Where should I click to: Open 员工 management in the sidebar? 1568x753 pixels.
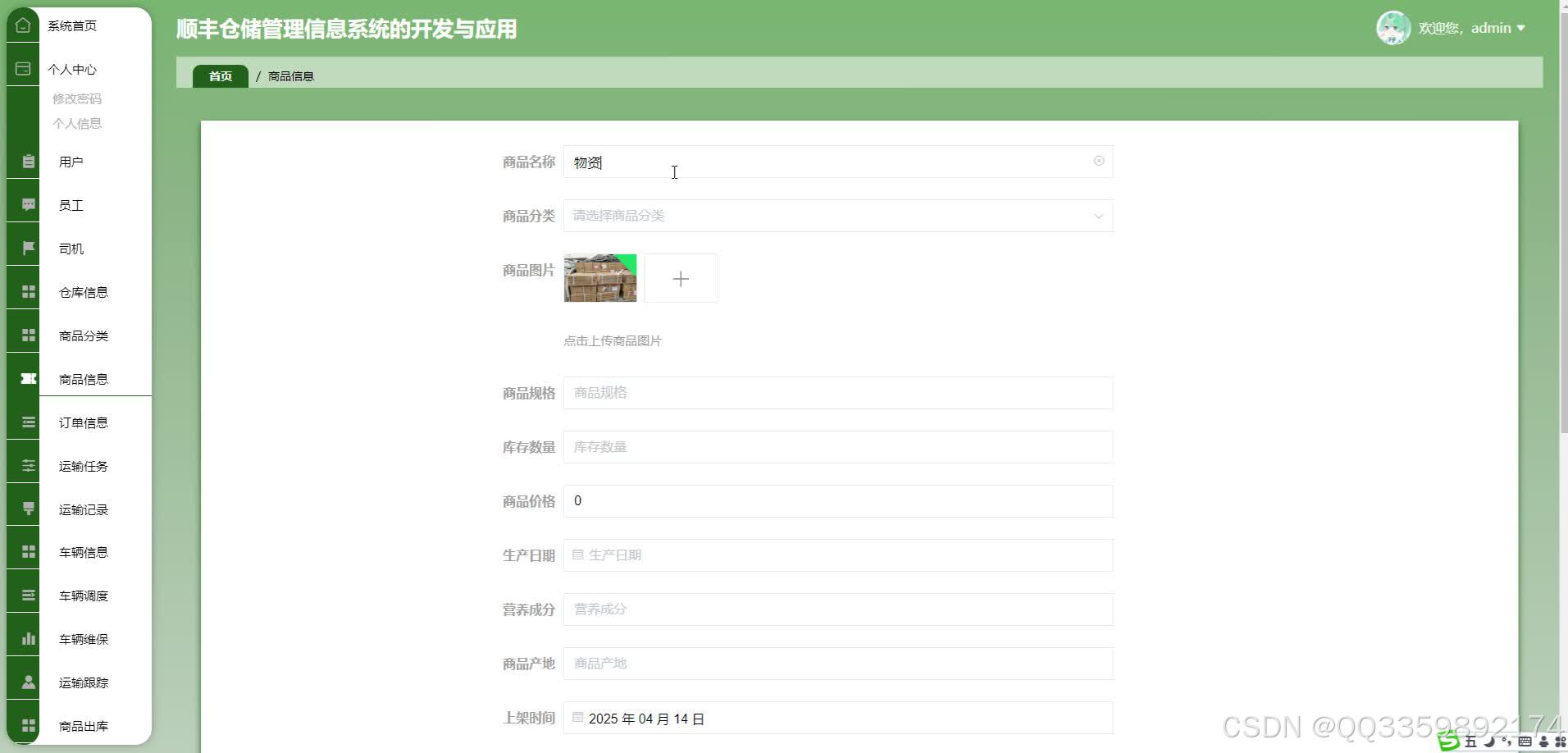click(71, 205)
